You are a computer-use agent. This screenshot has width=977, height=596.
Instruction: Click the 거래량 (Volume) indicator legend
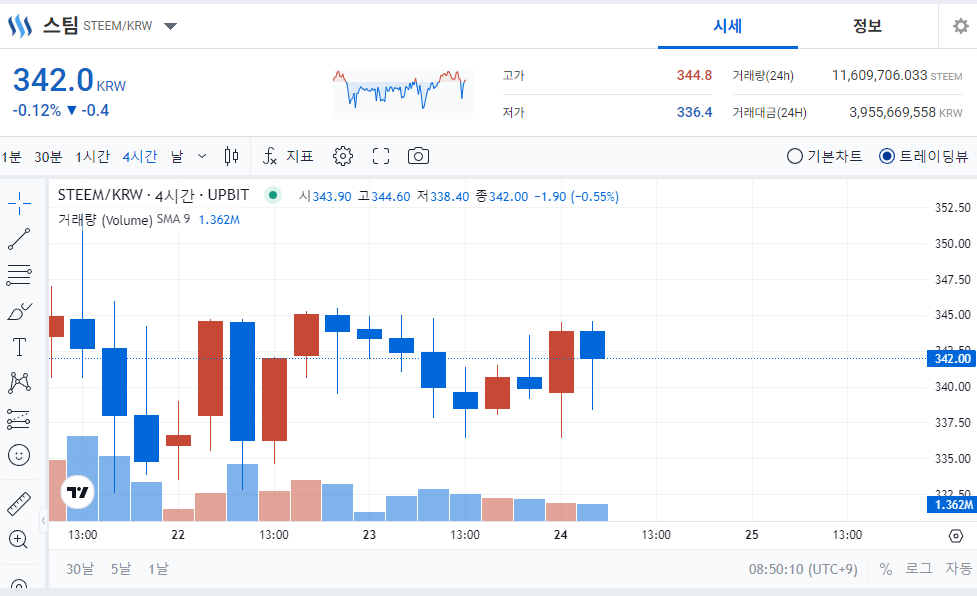(x=105, y=220)
